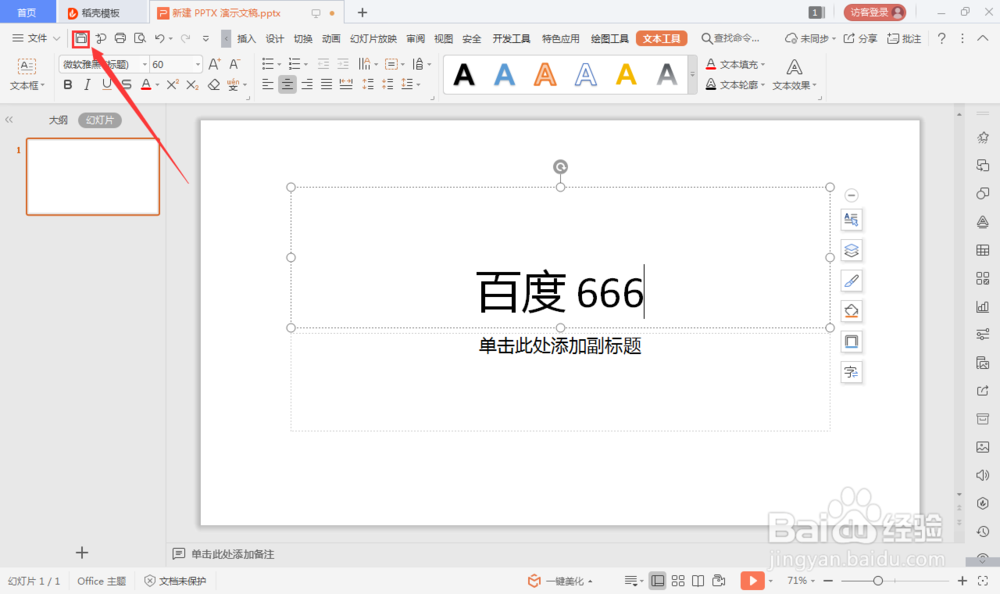Switch to the 插入 ribbon tab

click(x=246, y=39)
